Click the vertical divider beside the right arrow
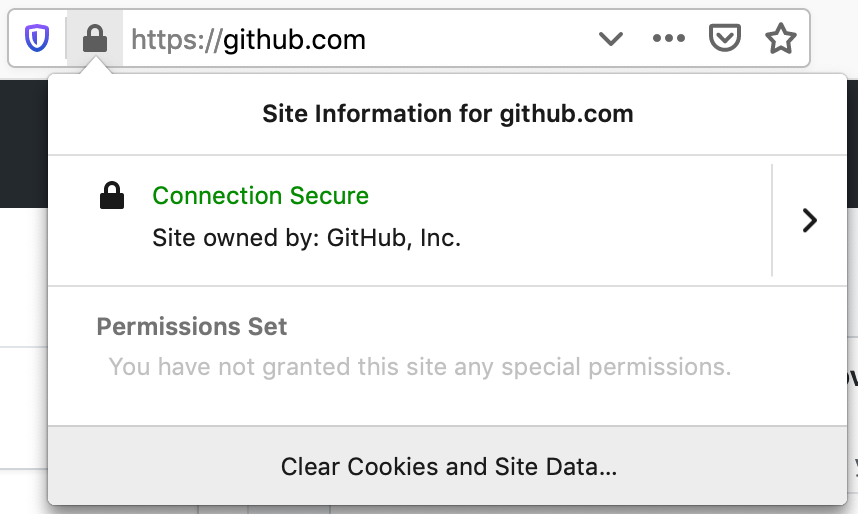Image resolution: width=858 pixels, height=514 pixels. pos(772,220)
